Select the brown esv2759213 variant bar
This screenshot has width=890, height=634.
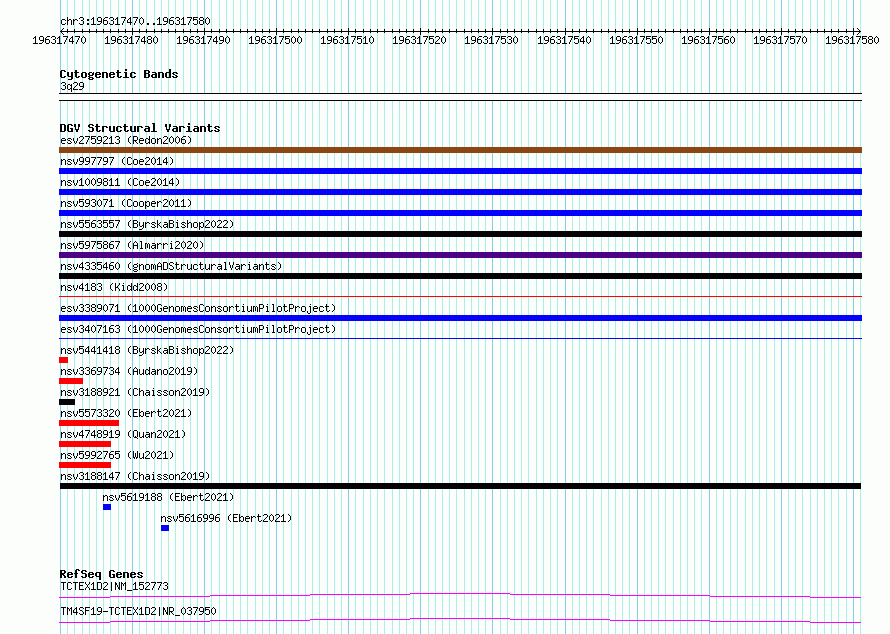460,150
